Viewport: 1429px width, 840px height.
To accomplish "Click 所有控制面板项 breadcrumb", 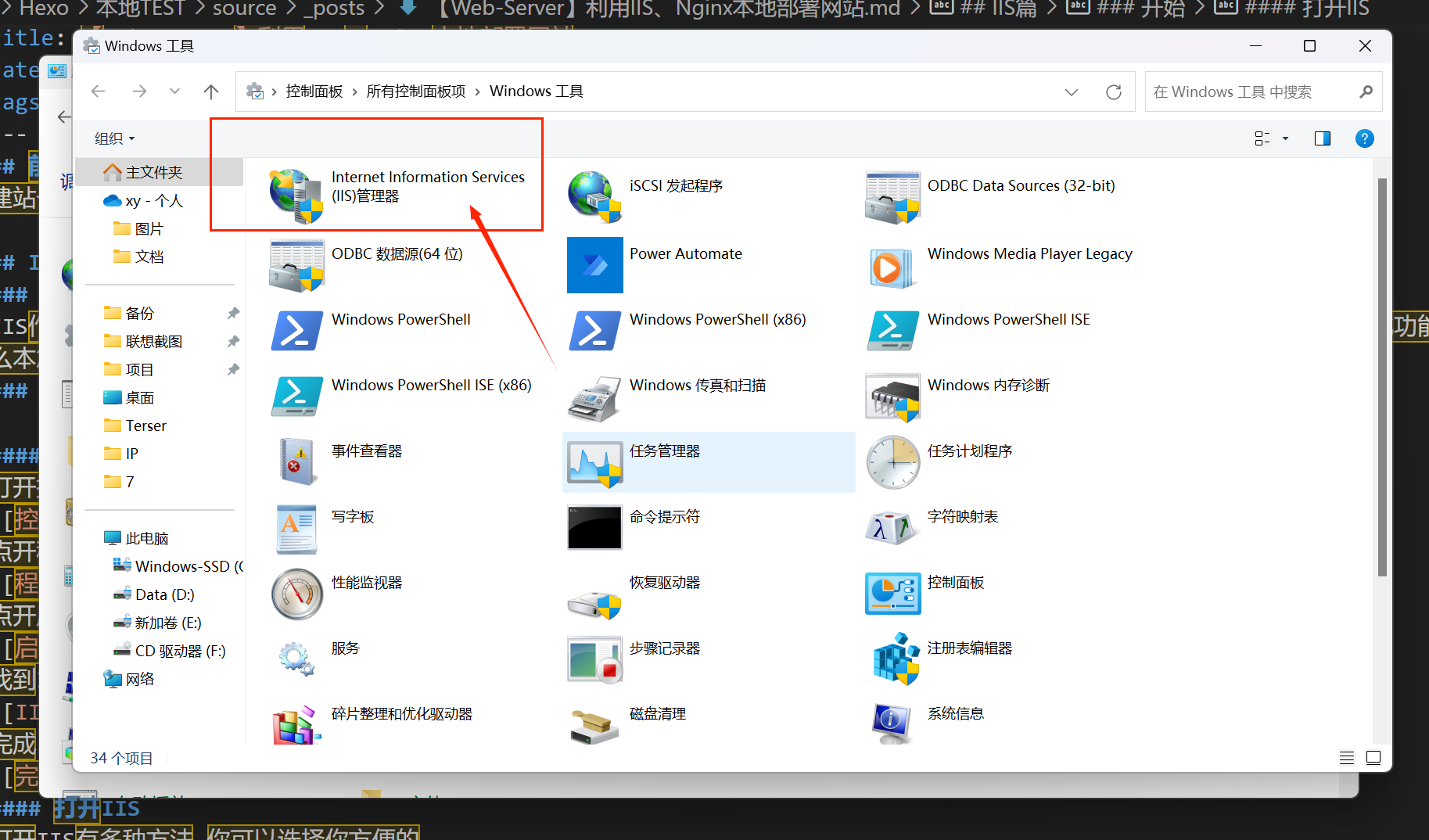I will coord(416,92).
